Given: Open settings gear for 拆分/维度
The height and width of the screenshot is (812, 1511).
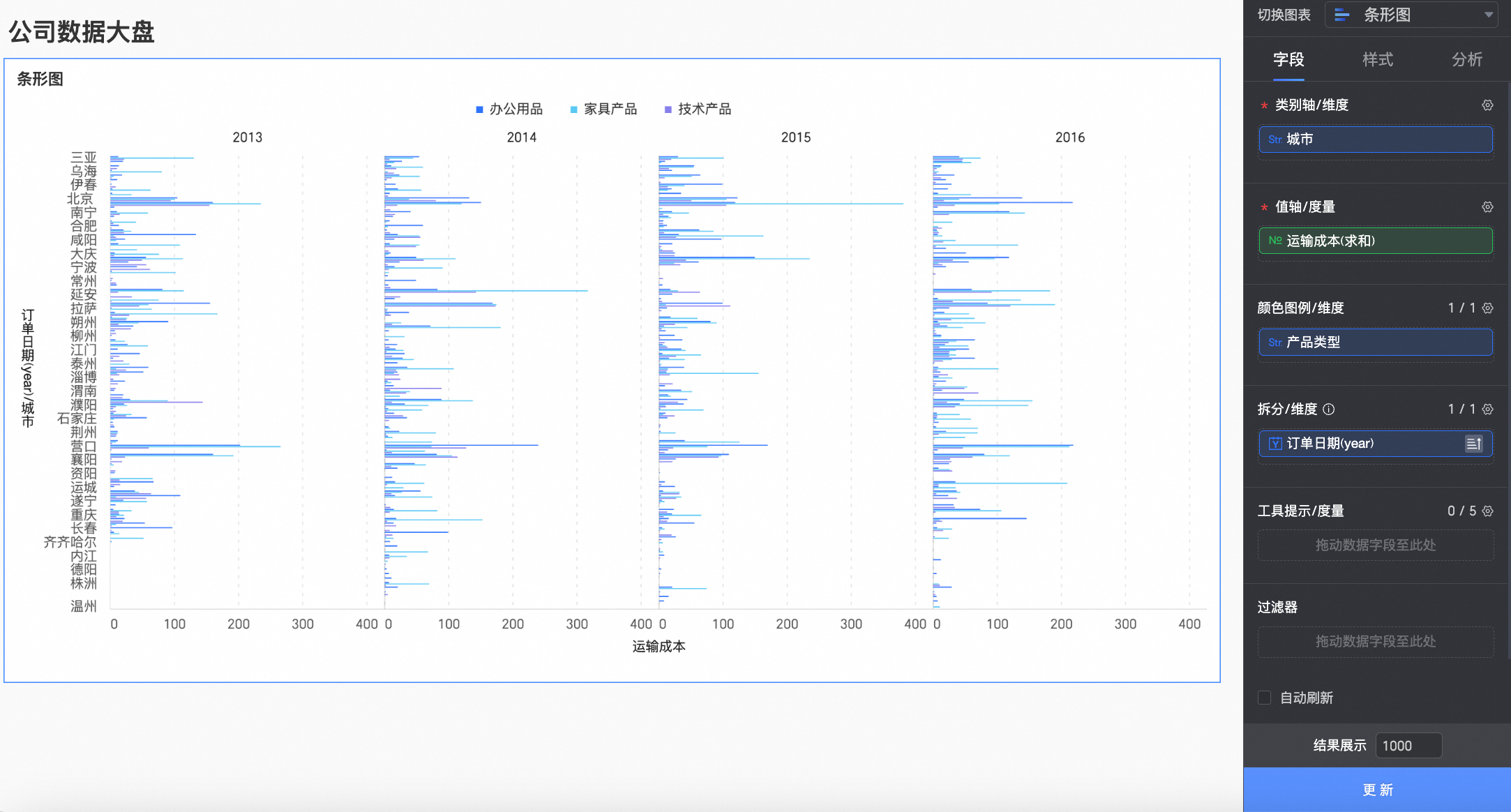Looking at the screenshot, I should pos(1487,409).
